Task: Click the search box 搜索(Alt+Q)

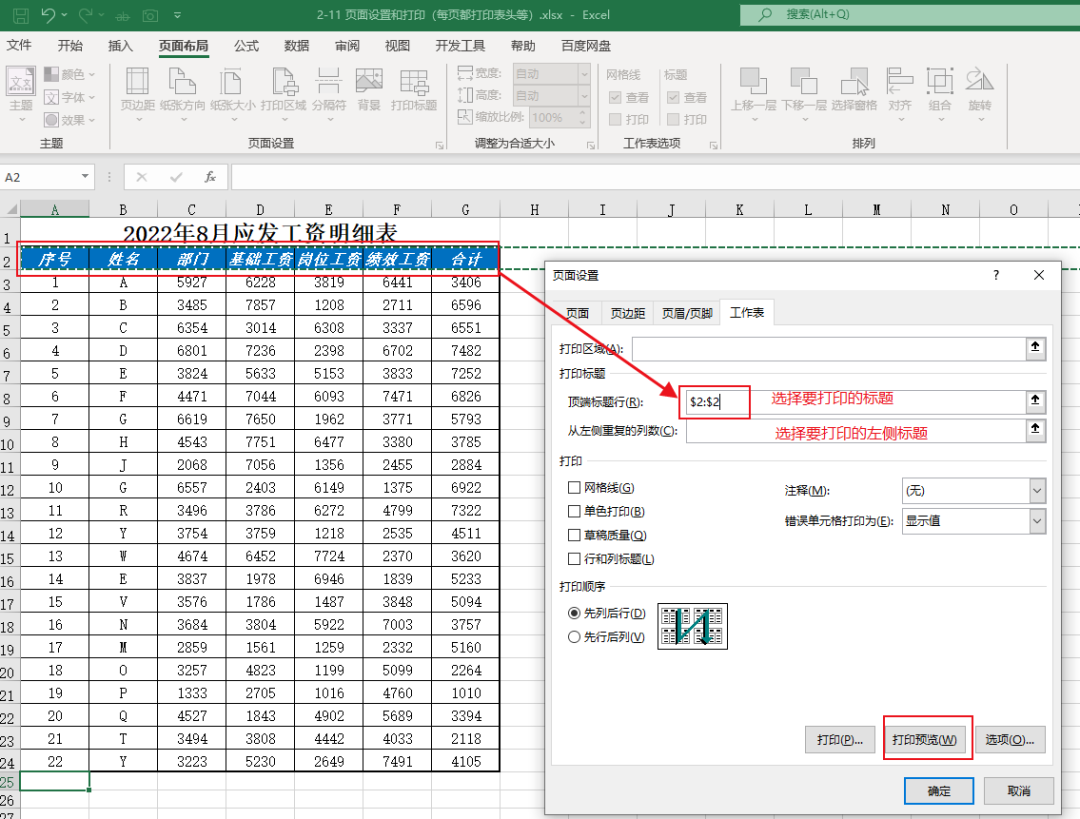Action: tap(910, 14)
